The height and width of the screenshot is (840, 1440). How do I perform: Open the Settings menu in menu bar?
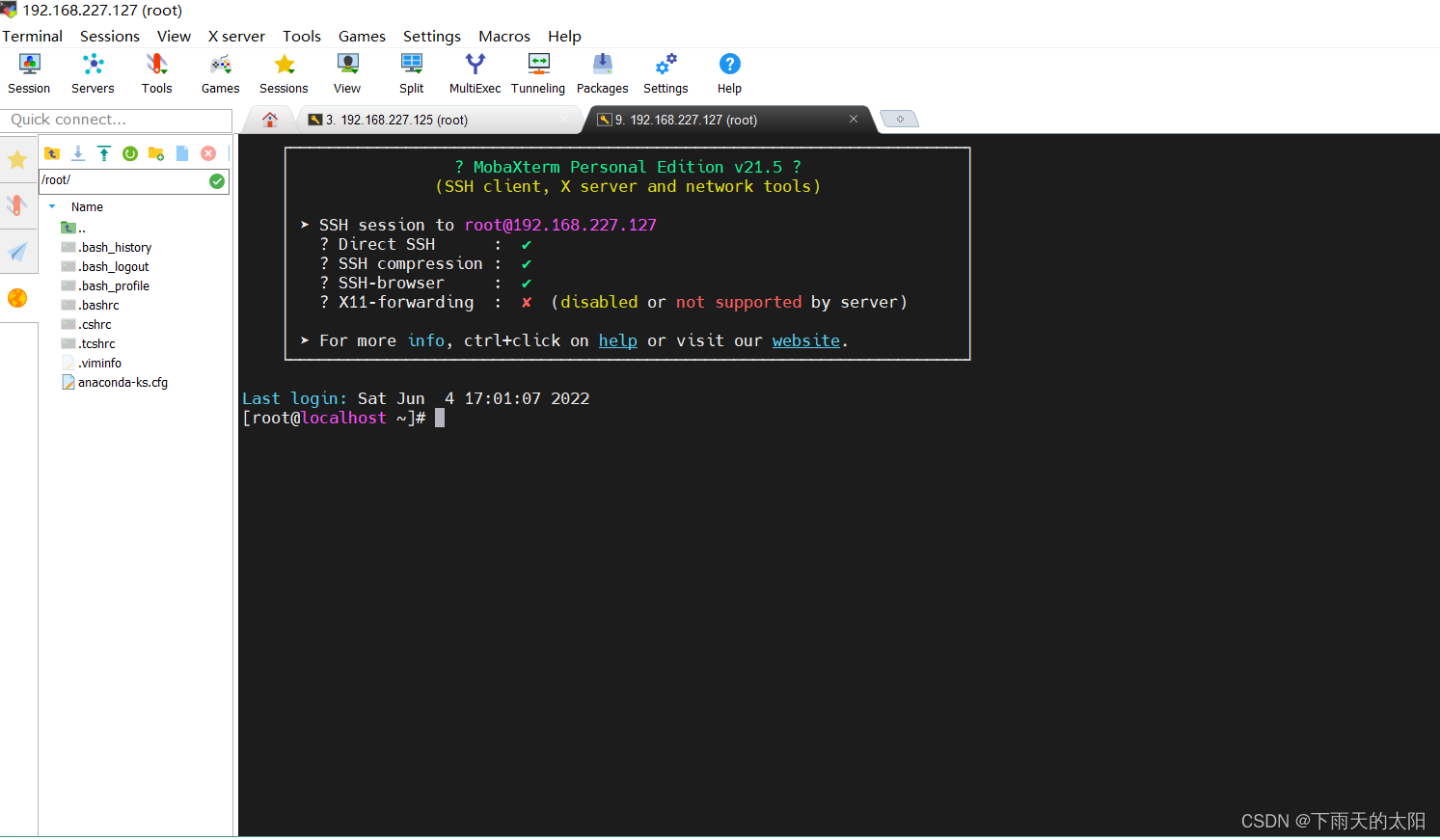pyautogui.click(x=432, y=36)
